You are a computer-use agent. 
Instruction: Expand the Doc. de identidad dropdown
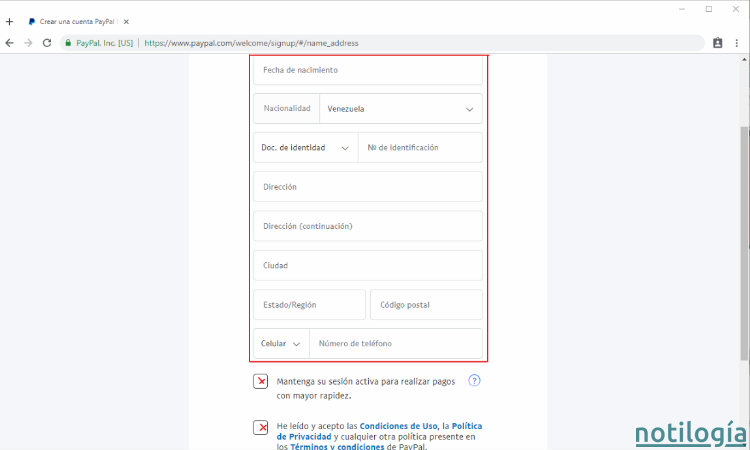click(x=305, y=148)
